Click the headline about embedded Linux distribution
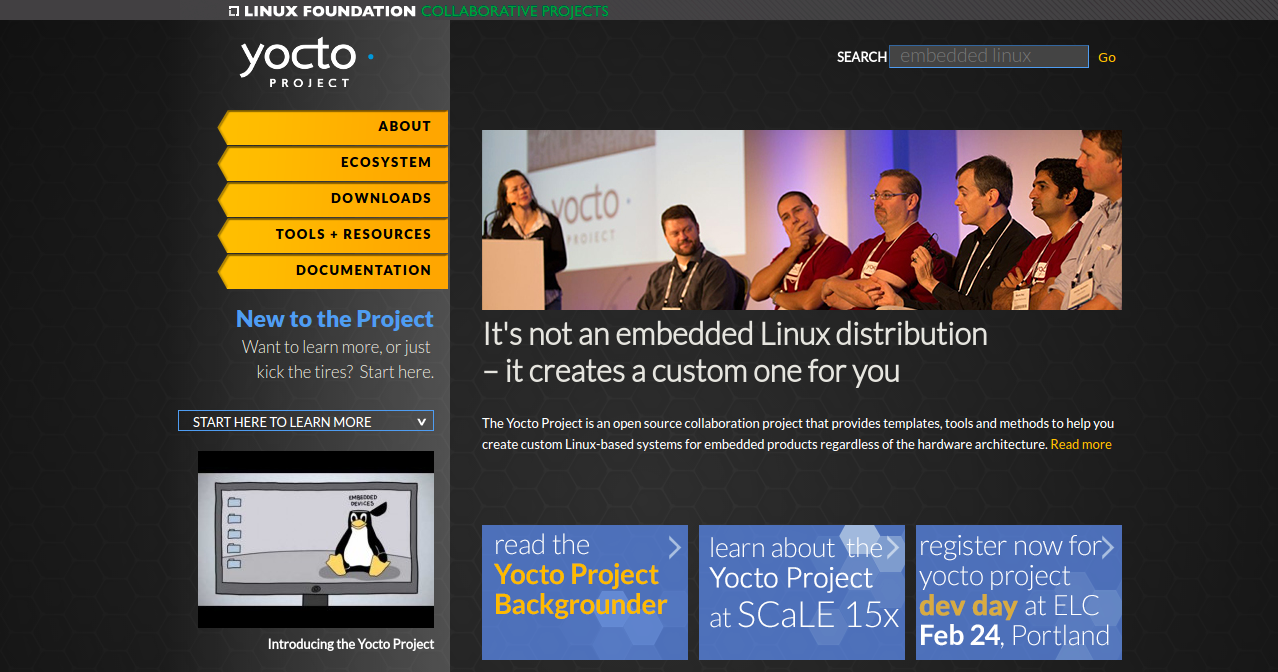Image resolution: width=1278 pixels, height=672 pixels. [735, 352]
